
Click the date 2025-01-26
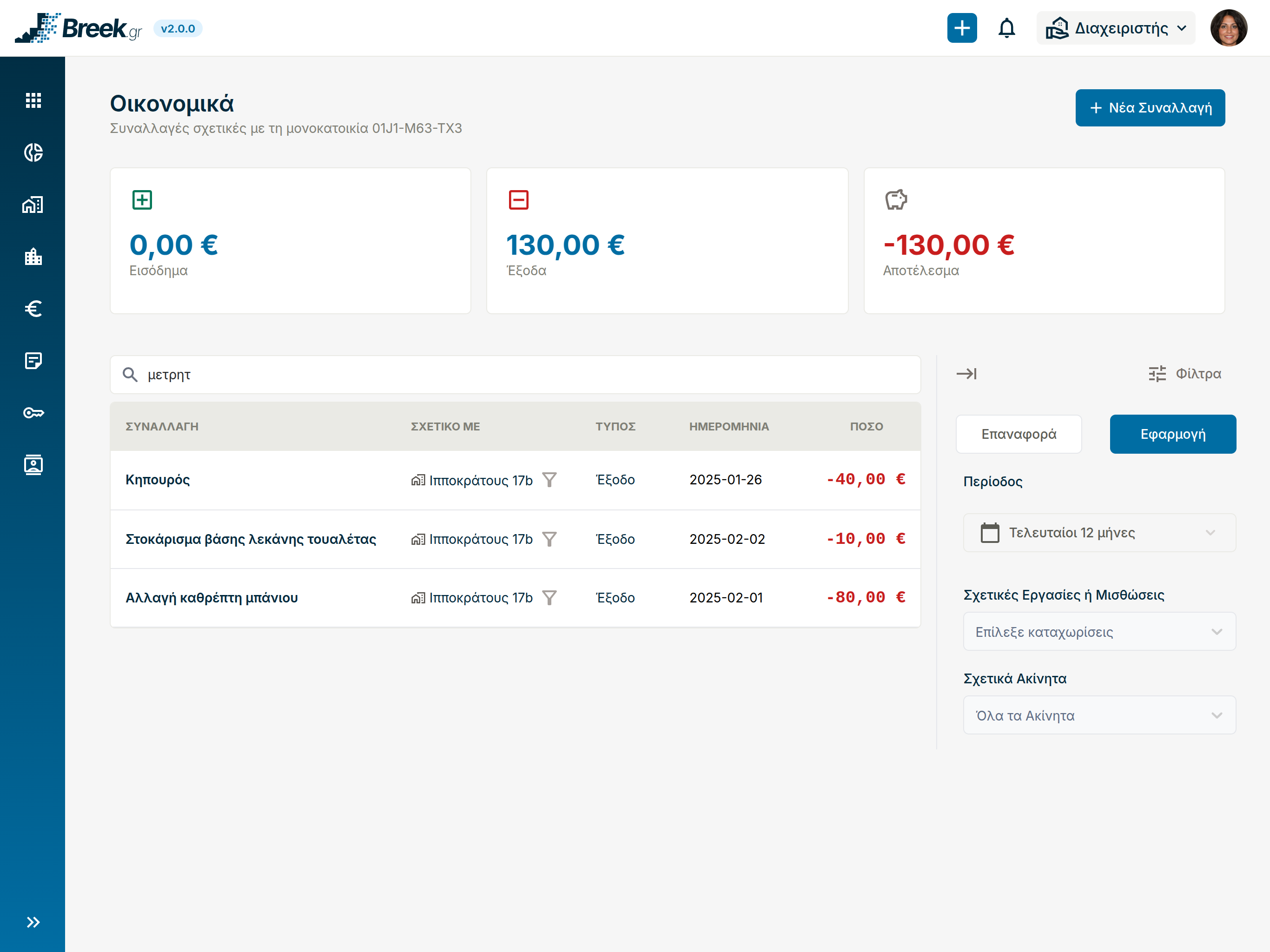click(x=726, y=480)
